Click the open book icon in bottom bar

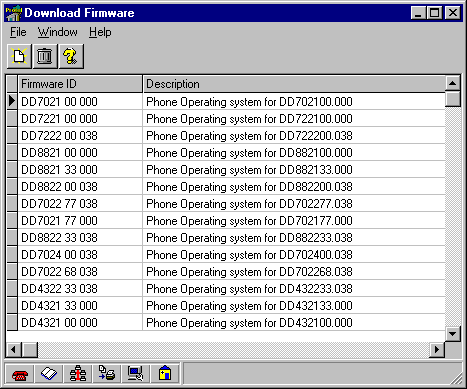[49, 374]
